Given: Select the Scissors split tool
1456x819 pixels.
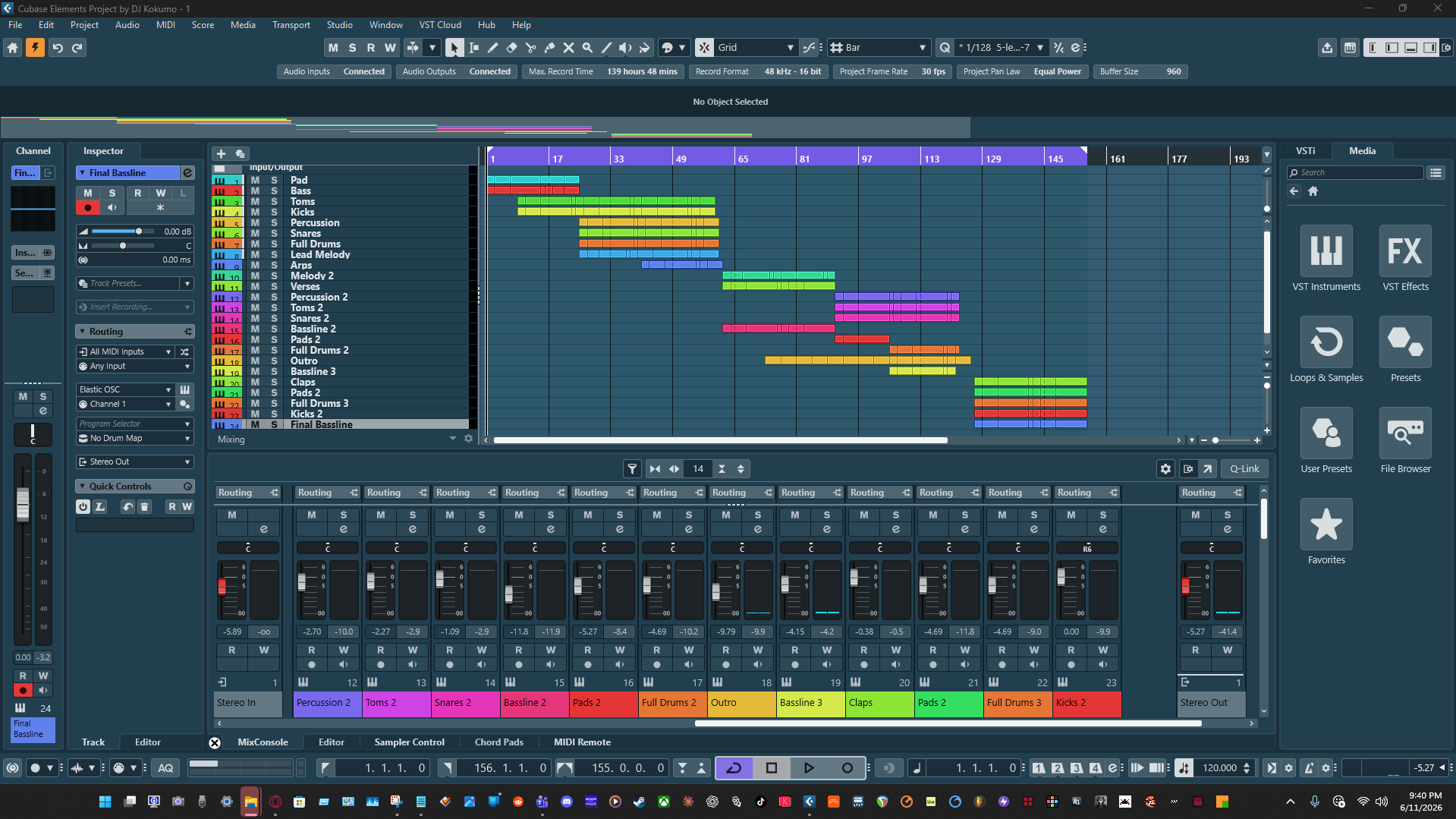Looking at the screenshot, I should click(530, 48).
